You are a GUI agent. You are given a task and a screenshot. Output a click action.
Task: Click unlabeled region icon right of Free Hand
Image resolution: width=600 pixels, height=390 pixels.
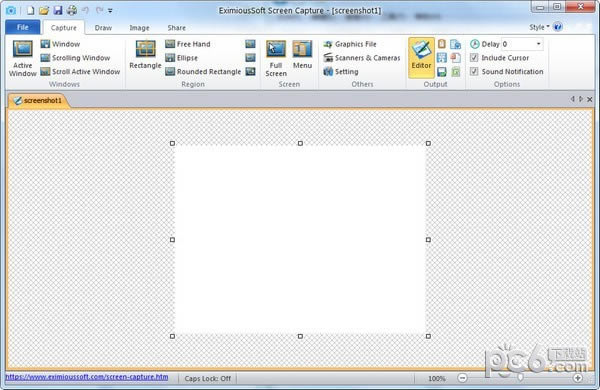(x=250, y=44)
